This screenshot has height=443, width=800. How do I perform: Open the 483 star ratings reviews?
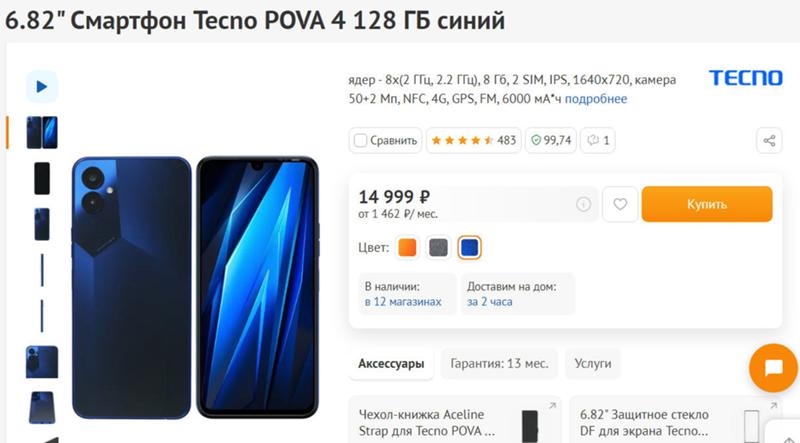473,140
